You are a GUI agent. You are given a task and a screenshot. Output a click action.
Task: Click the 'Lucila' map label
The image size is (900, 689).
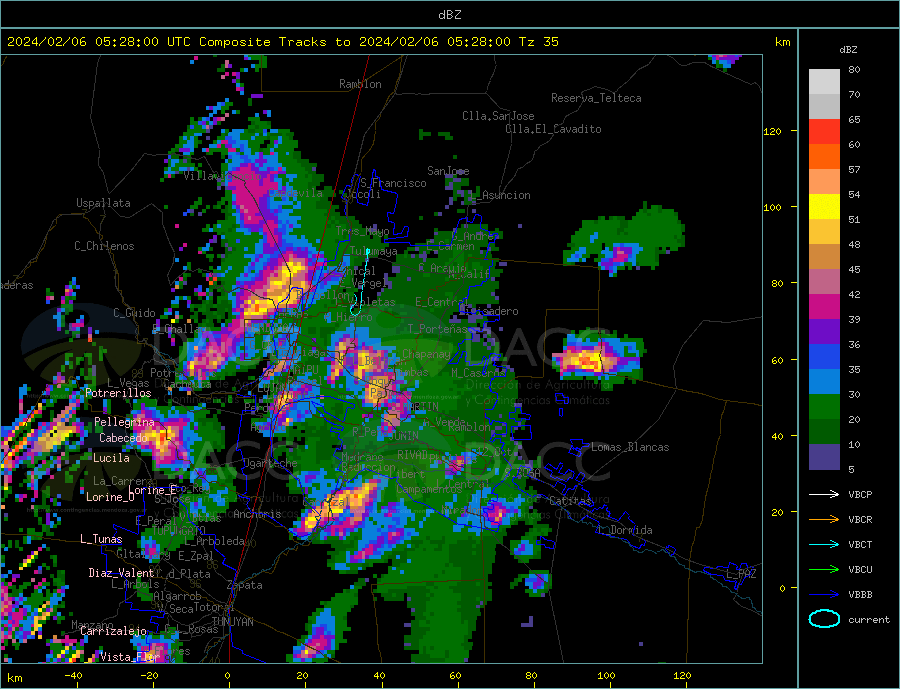click(x=111, y=458)
